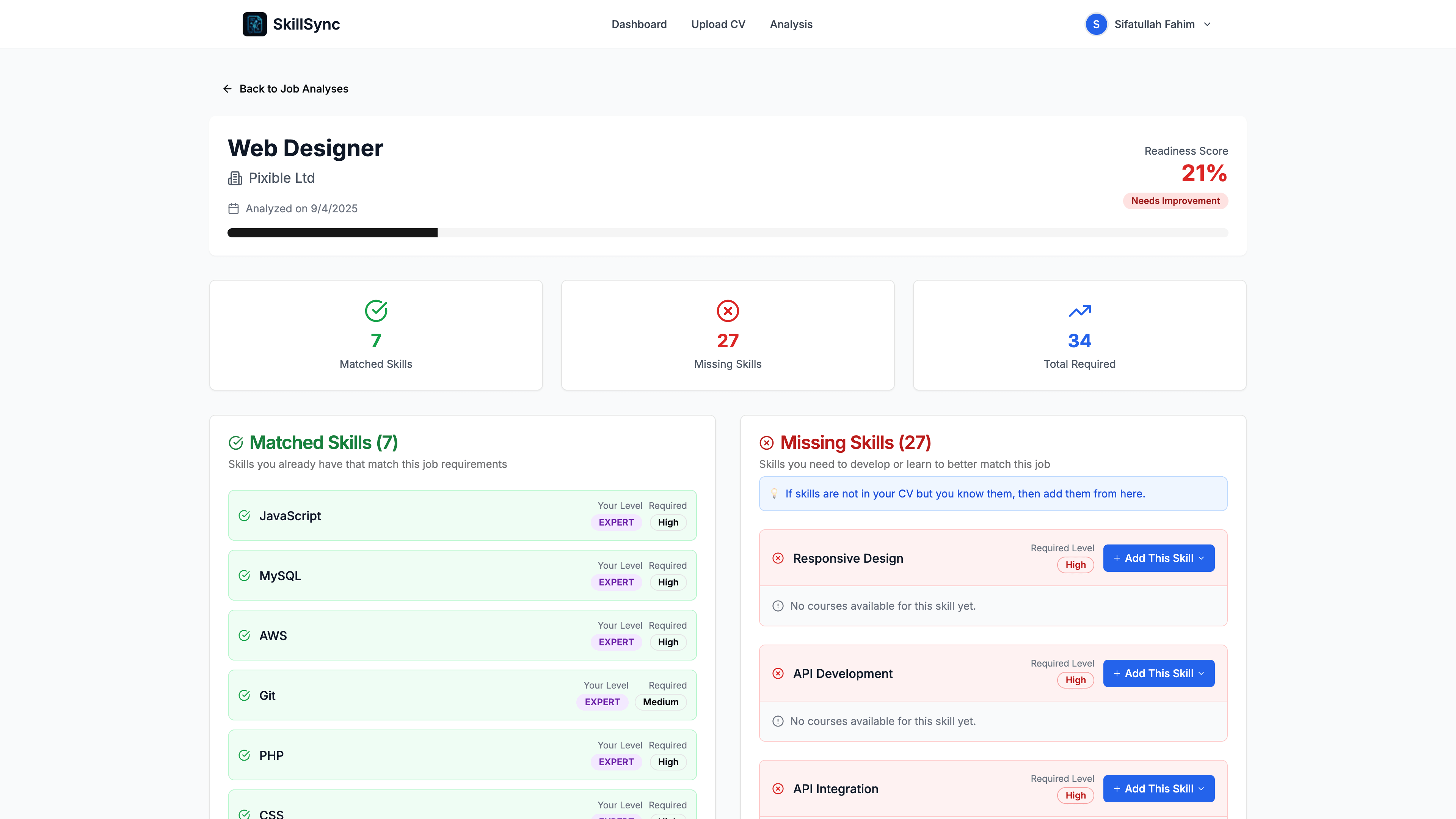Image resolution: width=1456 pixels, height=819 pixels.
Task: Click the Pixible Ltd building icon
Action: click(235, 178)
